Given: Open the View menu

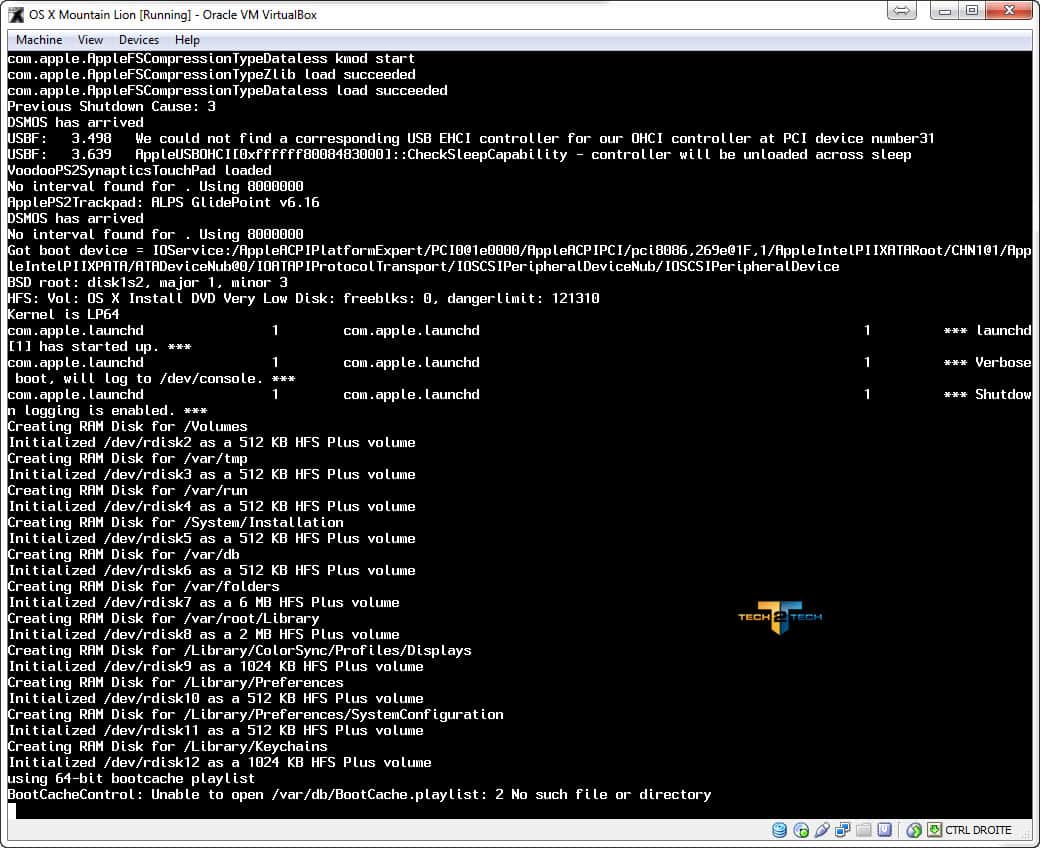Looking at the screenshot, I should (90, 40).
